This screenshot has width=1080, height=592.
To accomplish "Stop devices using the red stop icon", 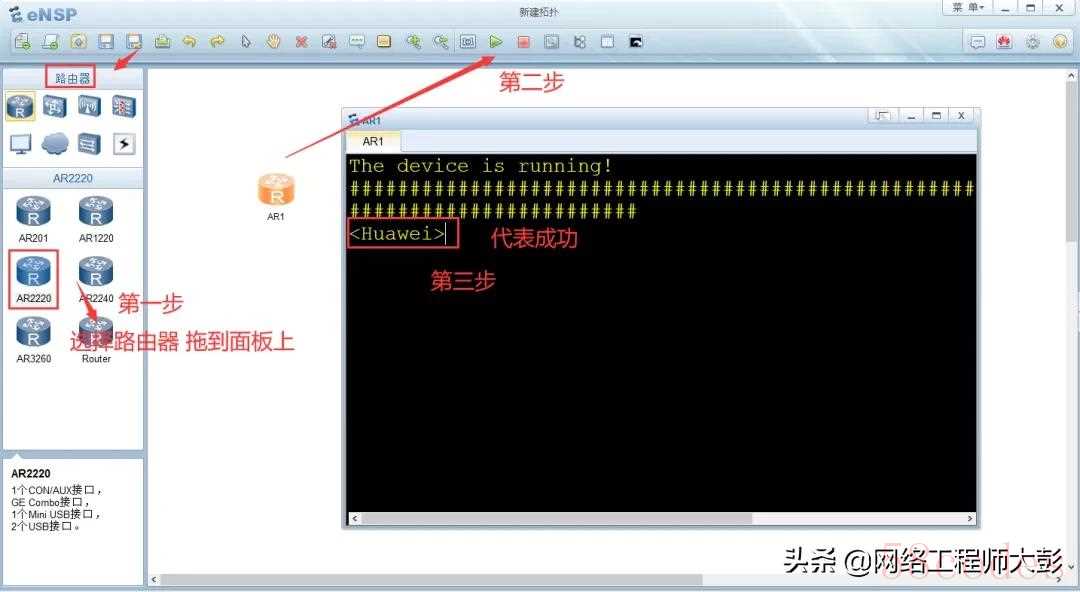I will click(x=523, y=42).
